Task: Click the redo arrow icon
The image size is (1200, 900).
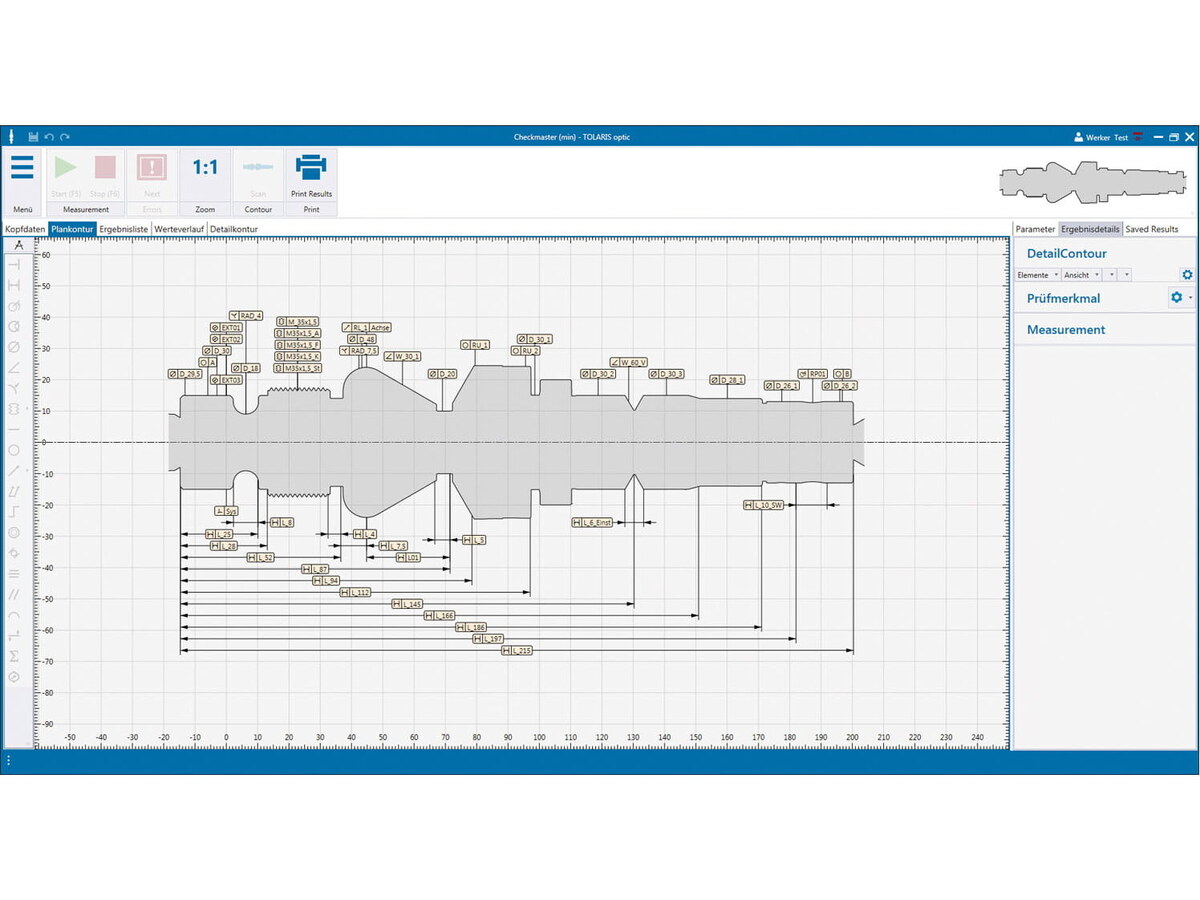Action: click(x=65, y=137)
